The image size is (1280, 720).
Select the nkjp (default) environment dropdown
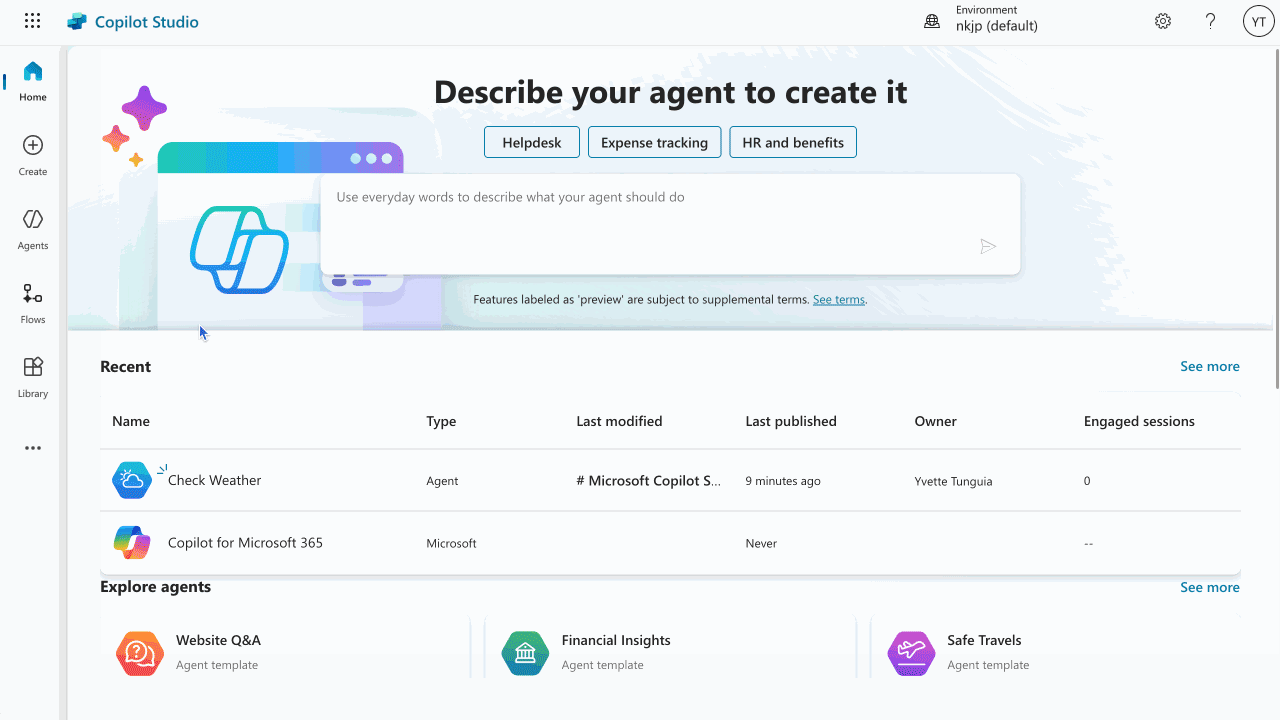coord(996,26)
